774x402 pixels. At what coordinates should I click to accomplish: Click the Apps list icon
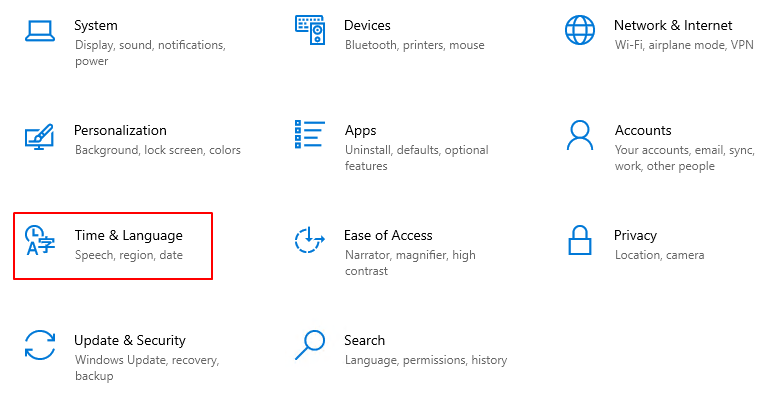pyautogui.click(x=310, y=134)
